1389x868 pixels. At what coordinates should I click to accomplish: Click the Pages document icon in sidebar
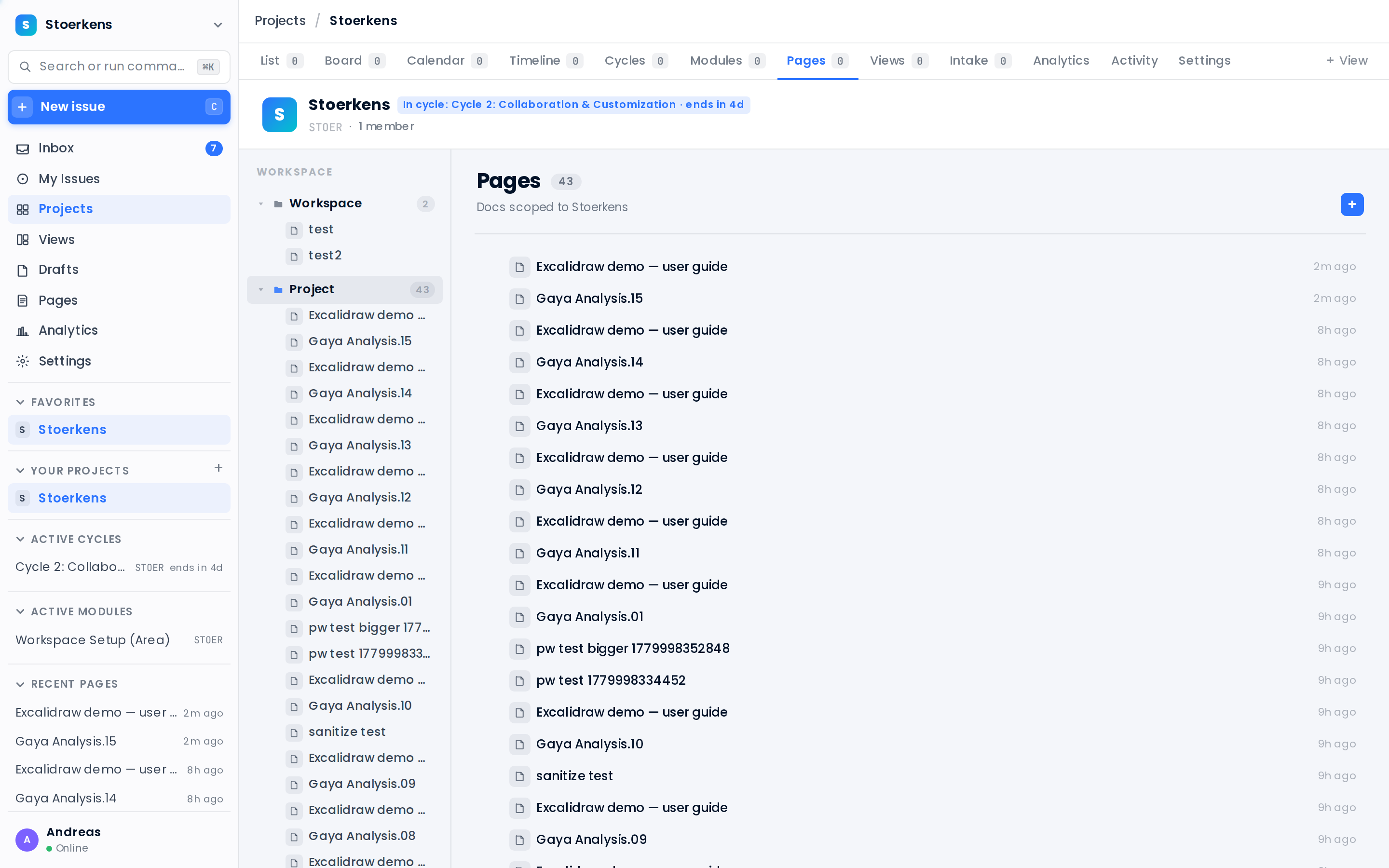[22, 301]
